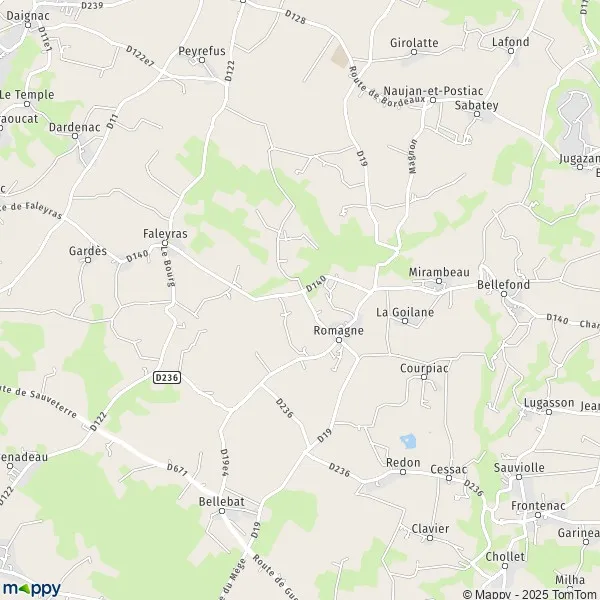Image resolution: width=600 pixels, height=600 pixels.
Task: Select the Bellebat village marker
Action: point(222,511)
